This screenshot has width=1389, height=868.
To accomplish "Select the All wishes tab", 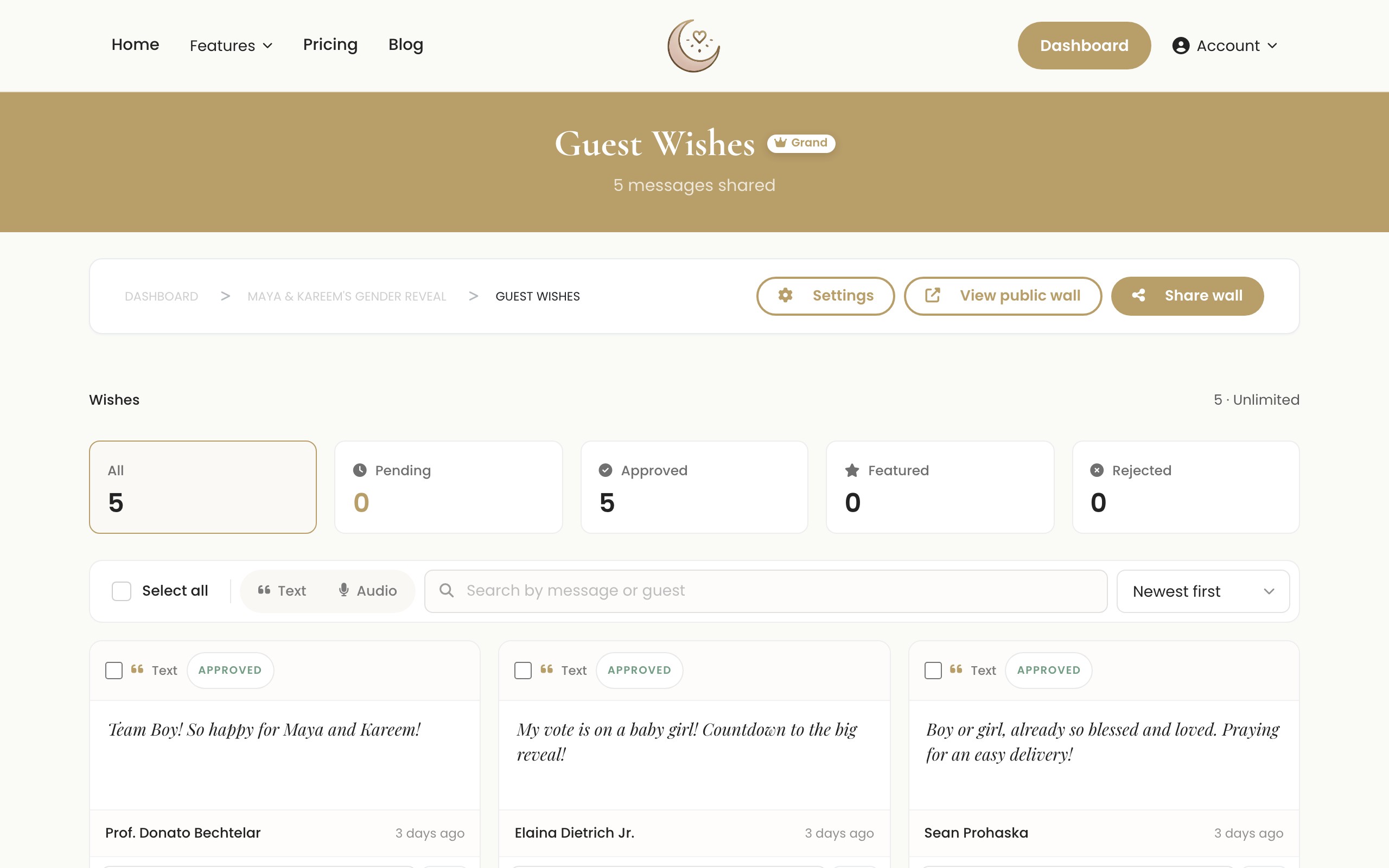I will (202, 487).
